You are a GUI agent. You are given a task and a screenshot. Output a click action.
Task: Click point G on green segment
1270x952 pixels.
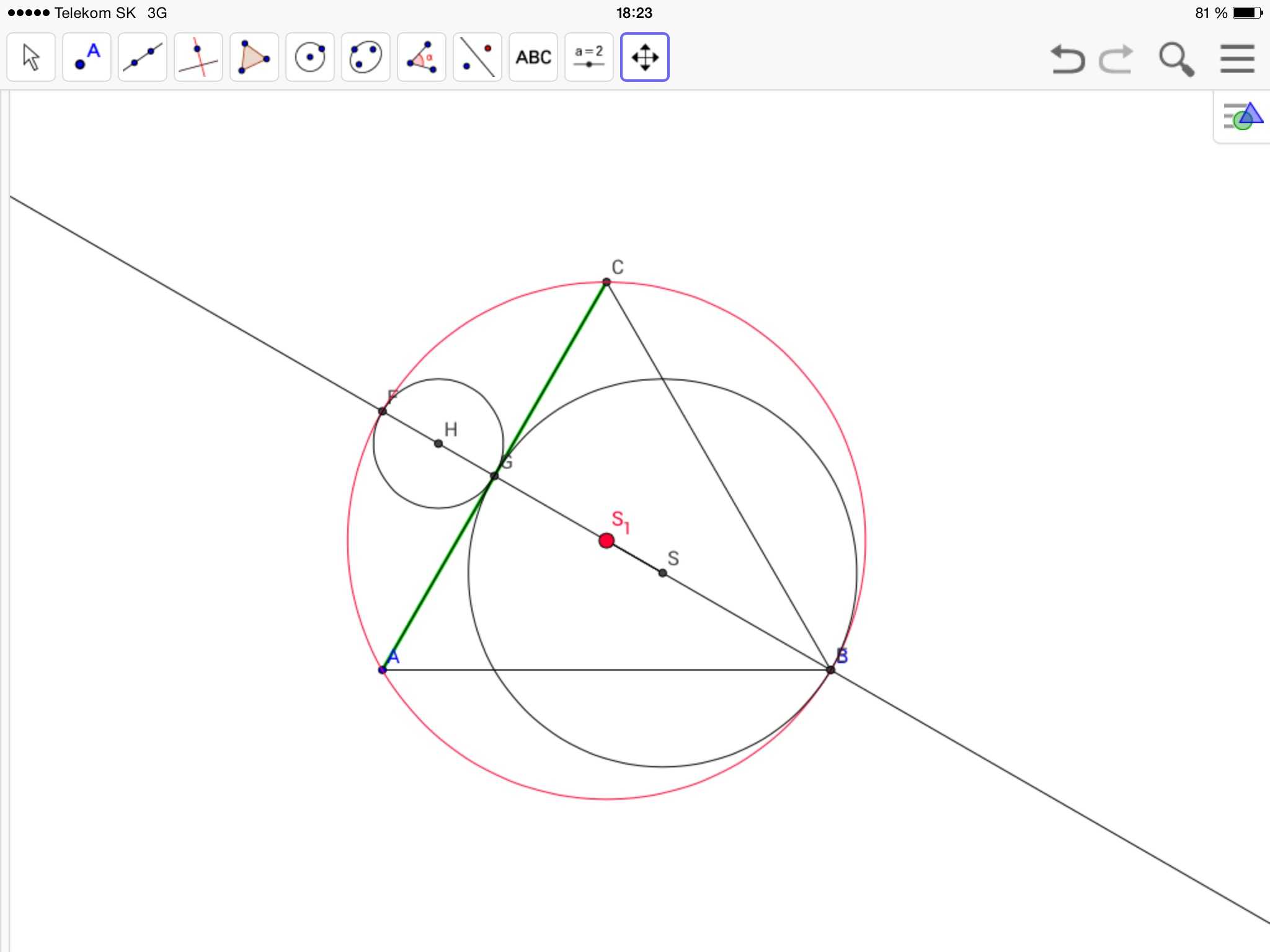[x=494, y=476]
